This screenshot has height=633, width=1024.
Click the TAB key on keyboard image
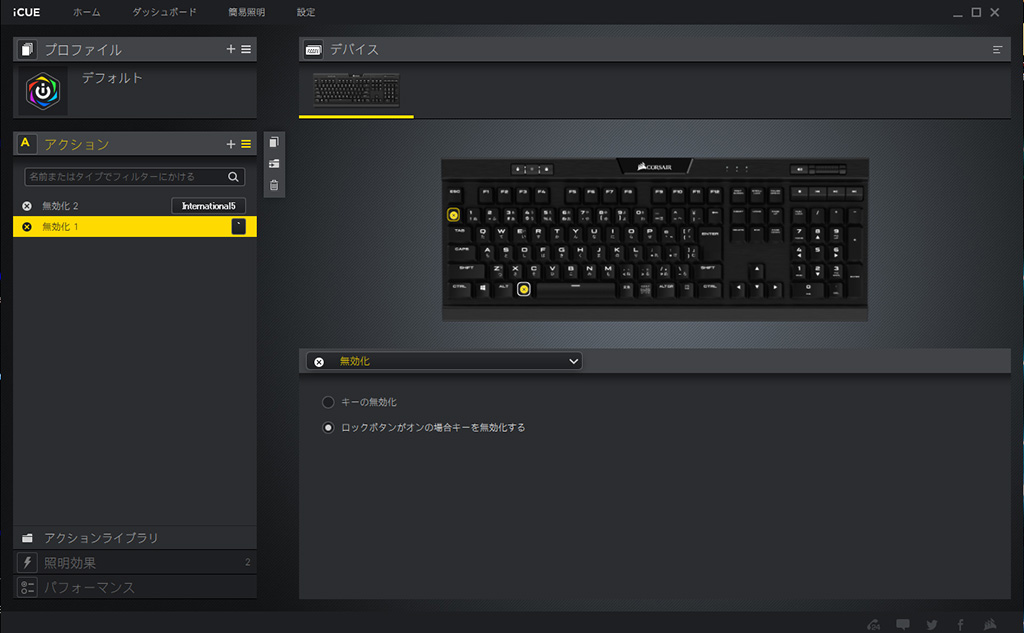click(460, 233)
